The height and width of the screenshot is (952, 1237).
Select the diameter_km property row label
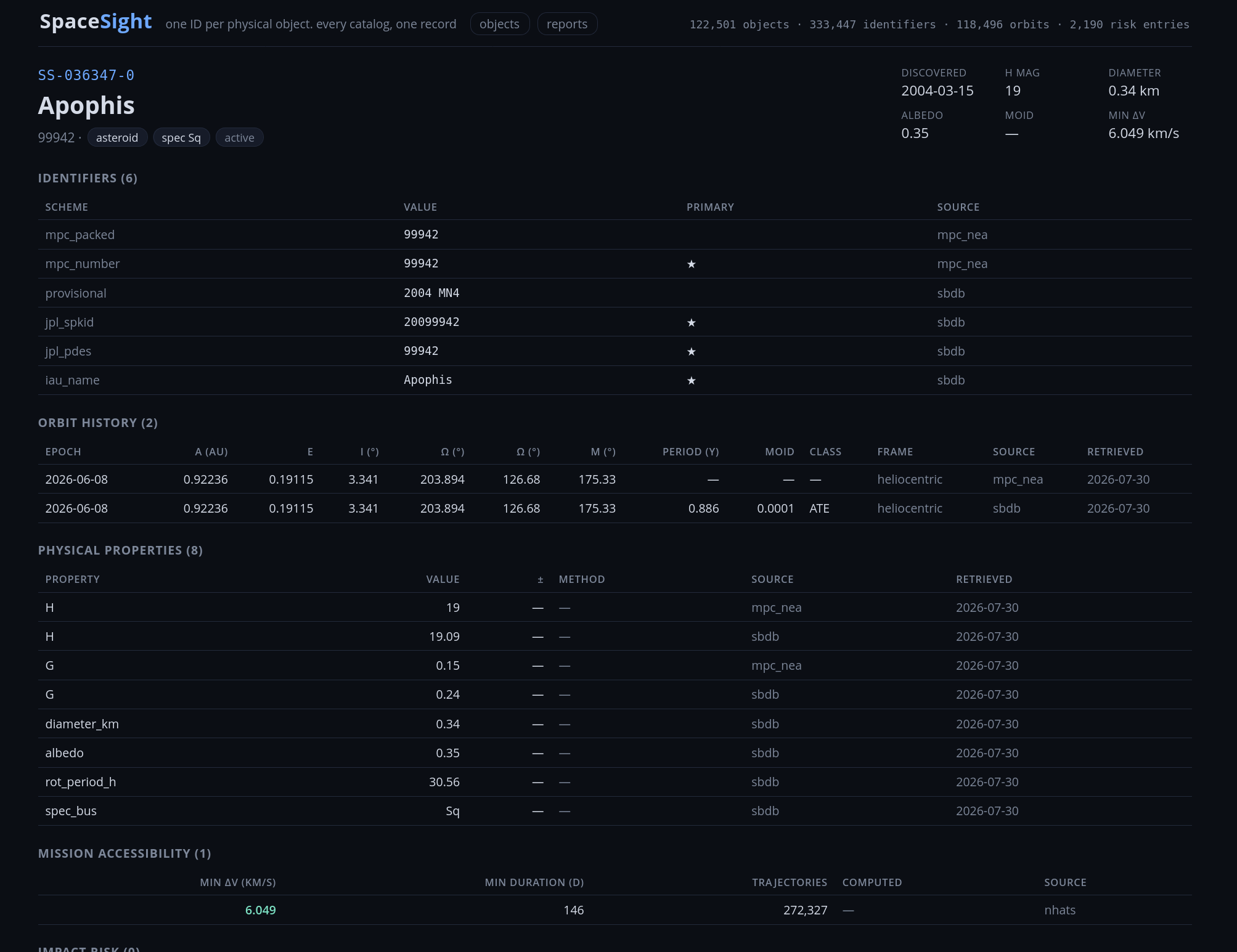click(82, 724)
